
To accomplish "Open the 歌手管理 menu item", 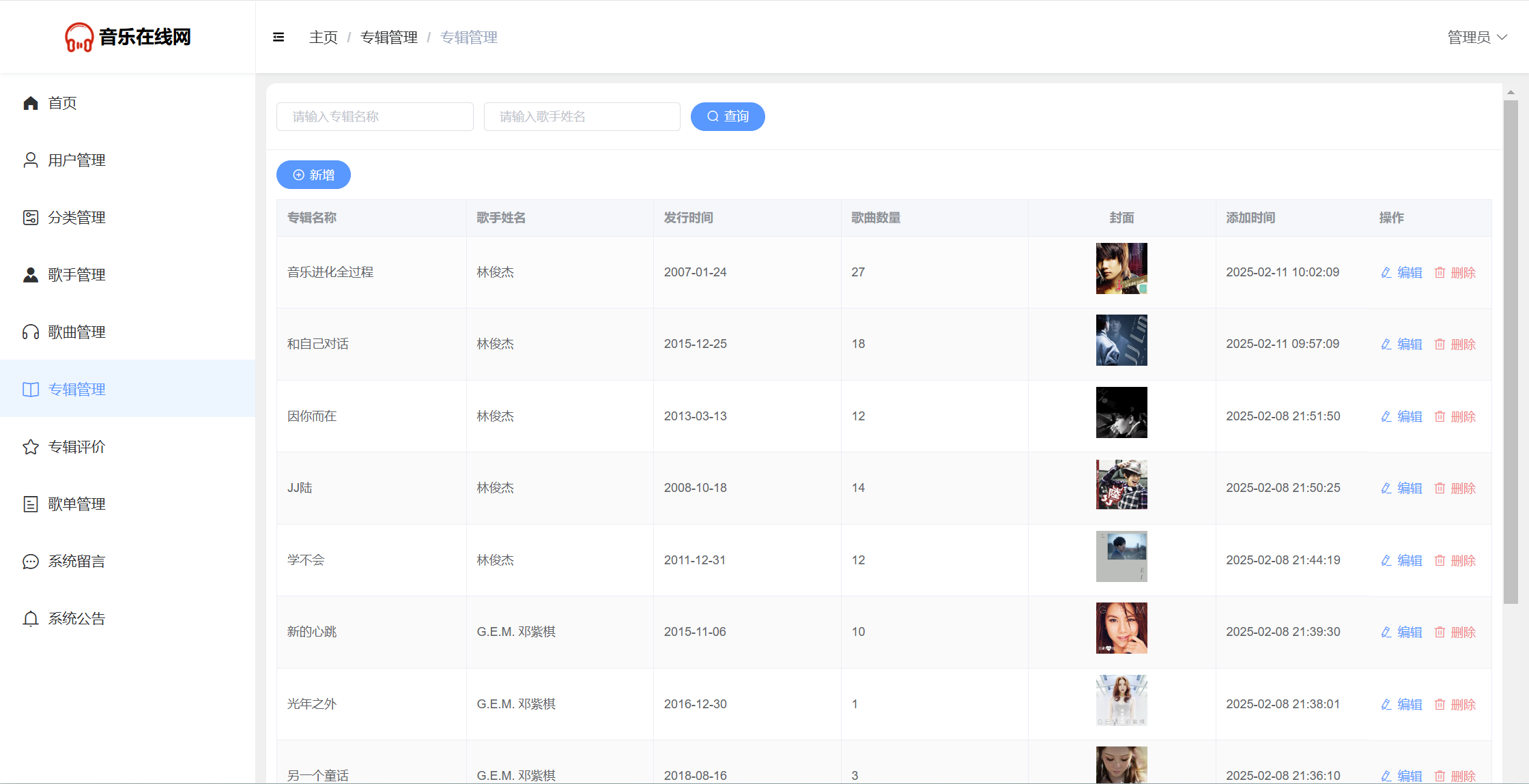I will [76, 275].
